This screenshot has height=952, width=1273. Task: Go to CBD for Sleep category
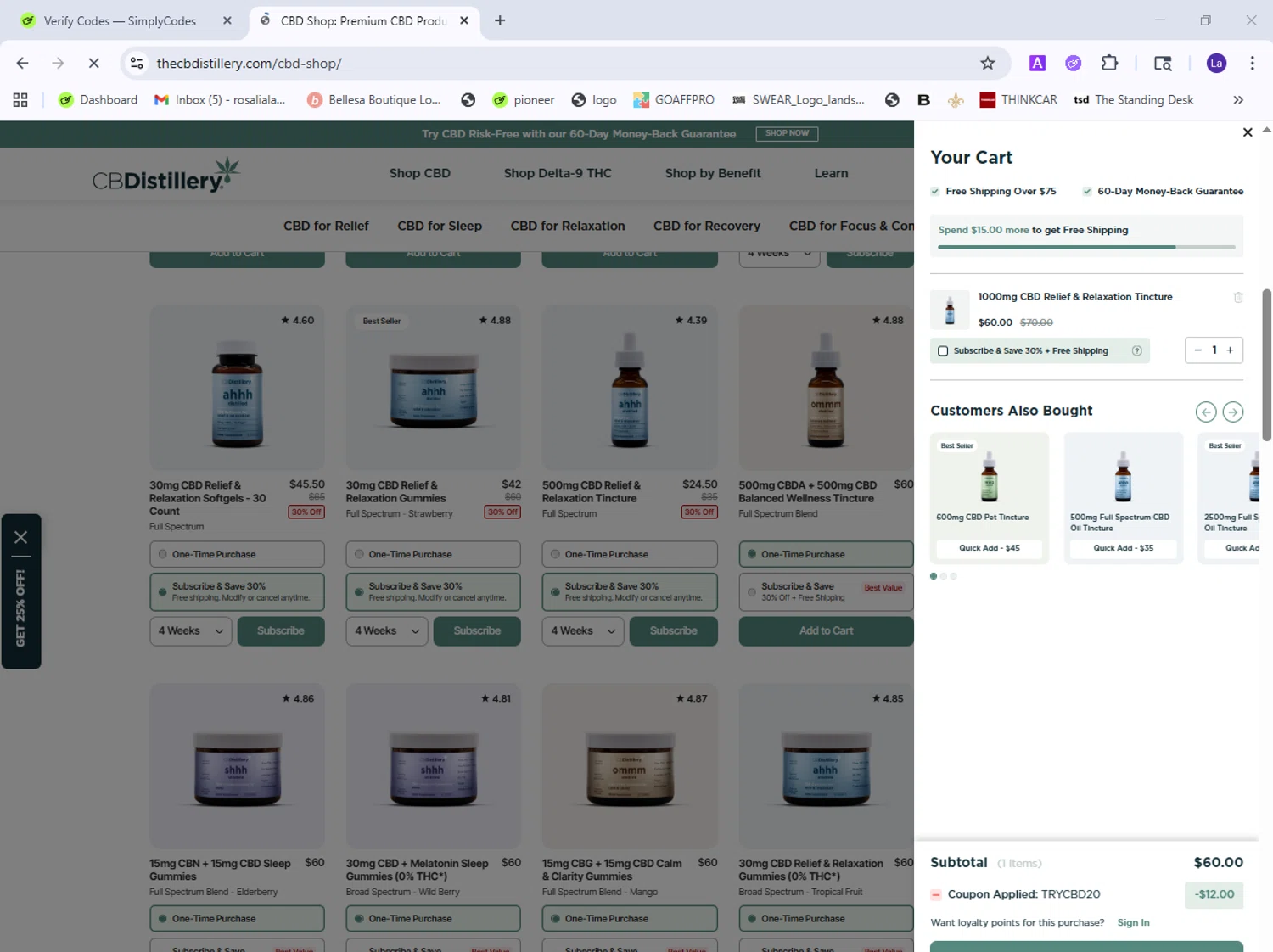(x=440, y=227)
